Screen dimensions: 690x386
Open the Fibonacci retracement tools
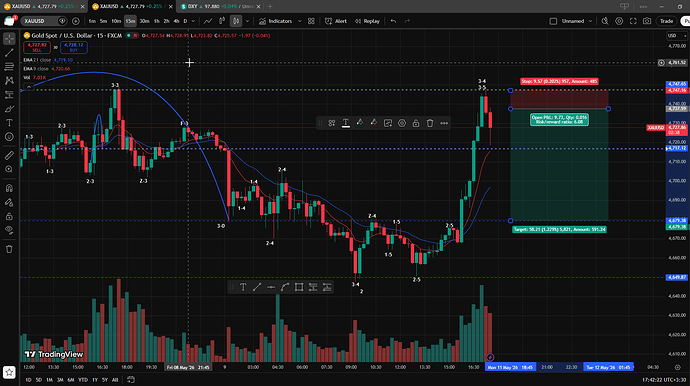9,67
